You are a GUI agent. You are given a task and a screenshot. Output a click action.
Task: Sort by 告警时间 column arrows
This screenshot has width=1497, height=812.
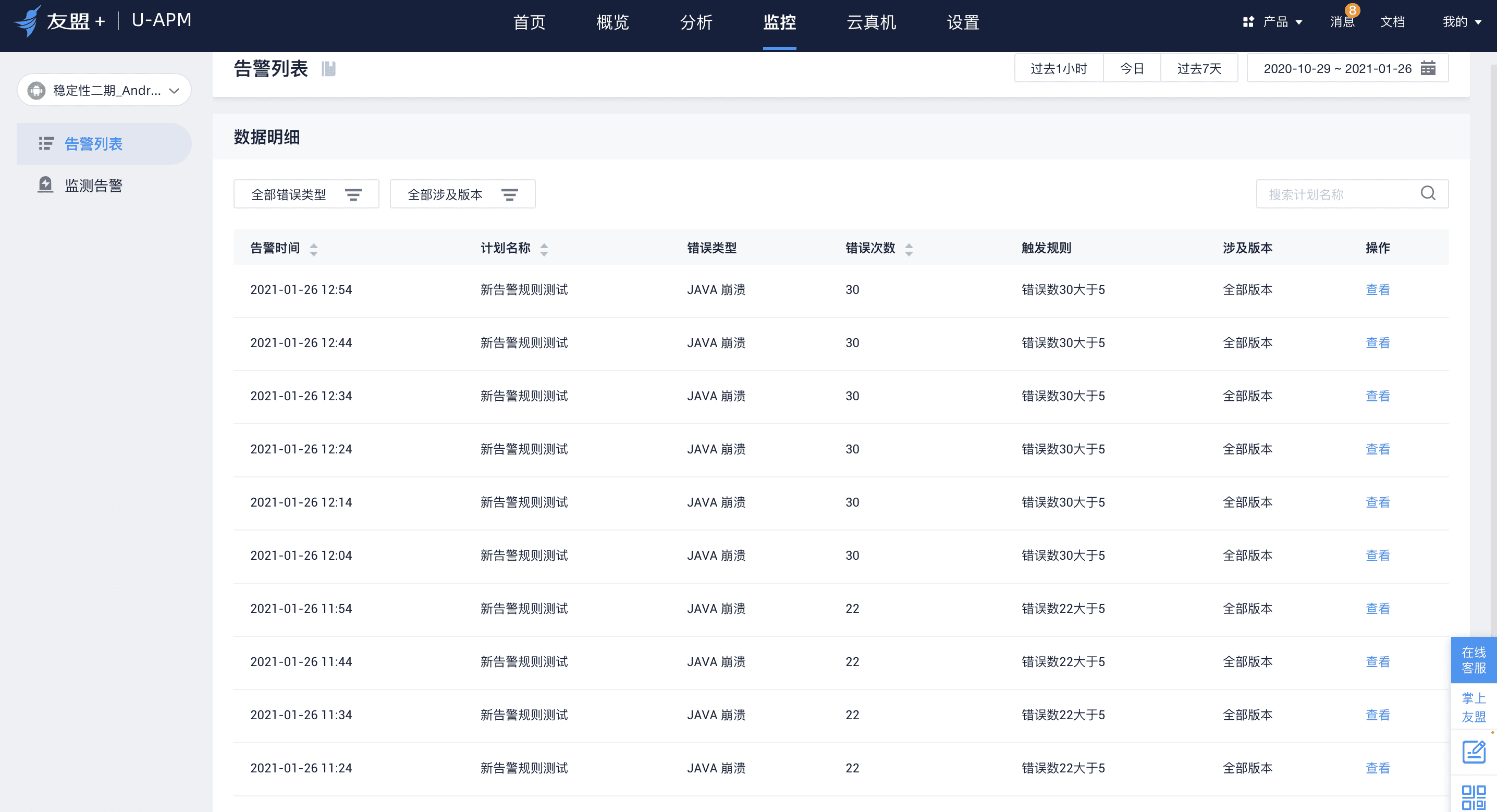click(x=314, y=249)
